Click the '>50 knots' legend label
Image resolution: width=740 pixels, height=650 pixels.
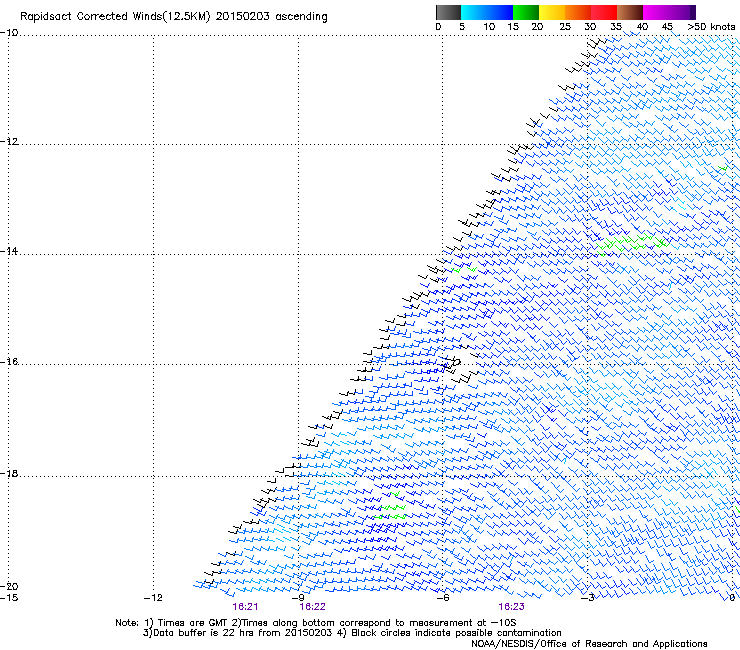(x=711, y=27)
